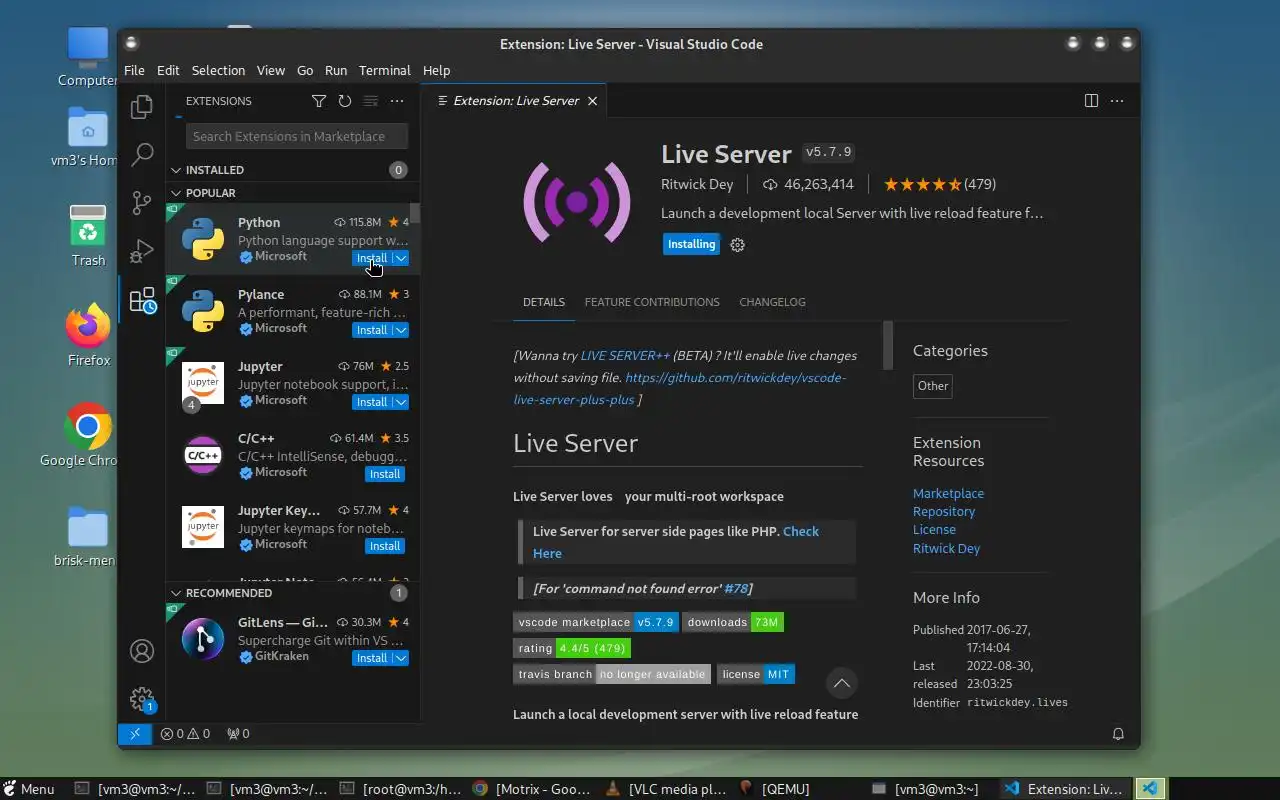Open Ritwick Dey resource link
The height and width of the screenshot is (800, 1280).
tap(946, 549)
